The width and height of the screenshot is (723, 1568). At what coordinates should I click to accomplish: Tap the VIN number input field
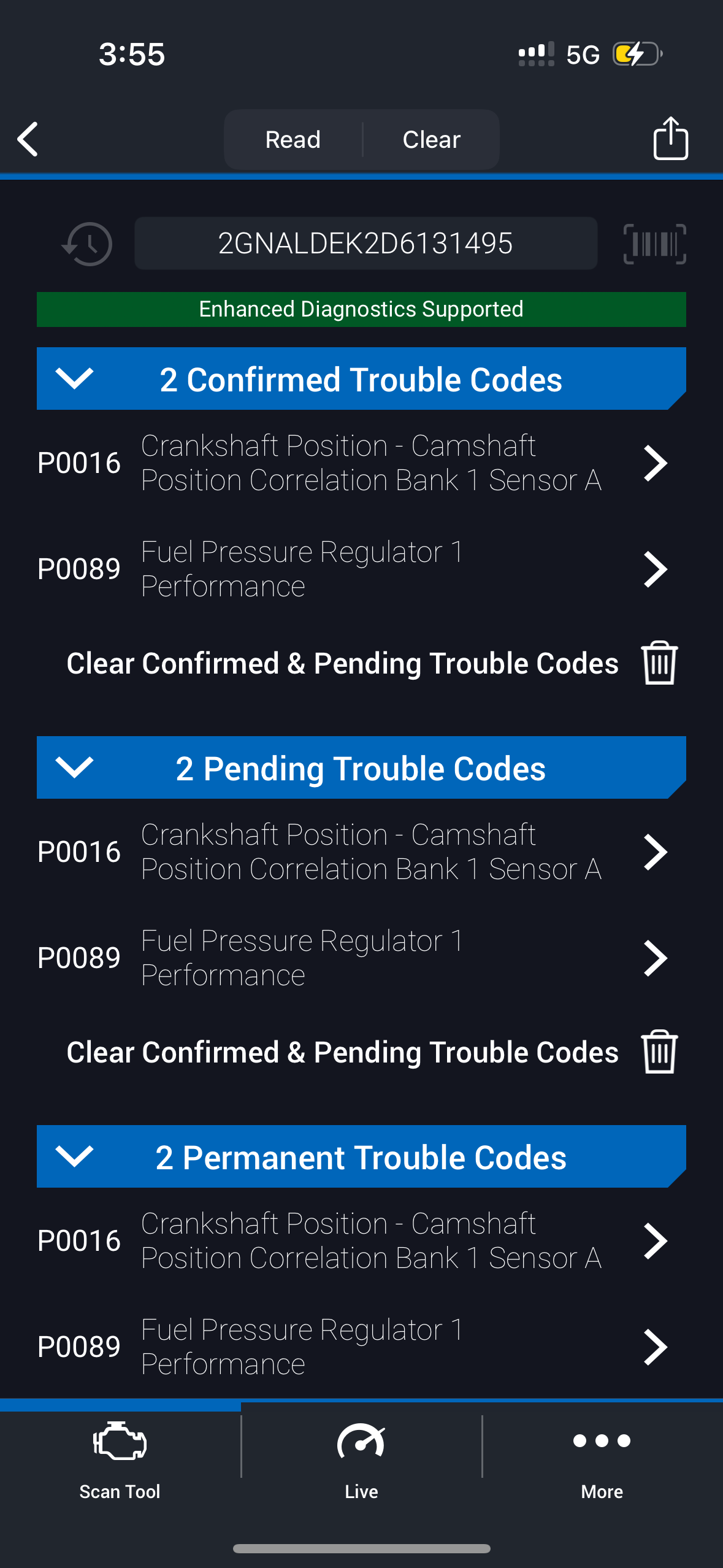pyautogui.click(x=365, y=244)
